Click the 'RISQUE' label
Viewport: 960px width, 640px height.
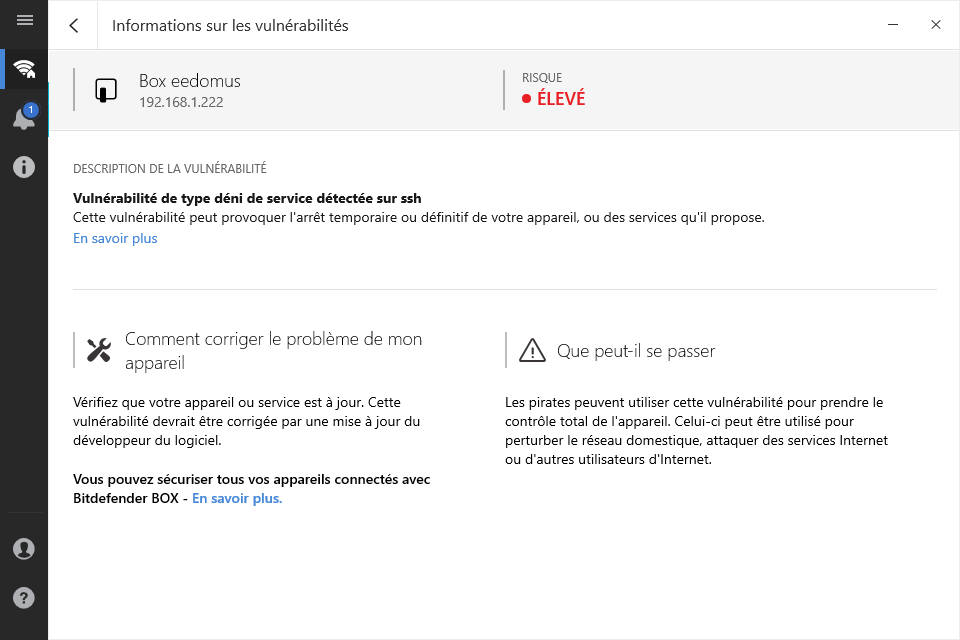pos(542,78)
